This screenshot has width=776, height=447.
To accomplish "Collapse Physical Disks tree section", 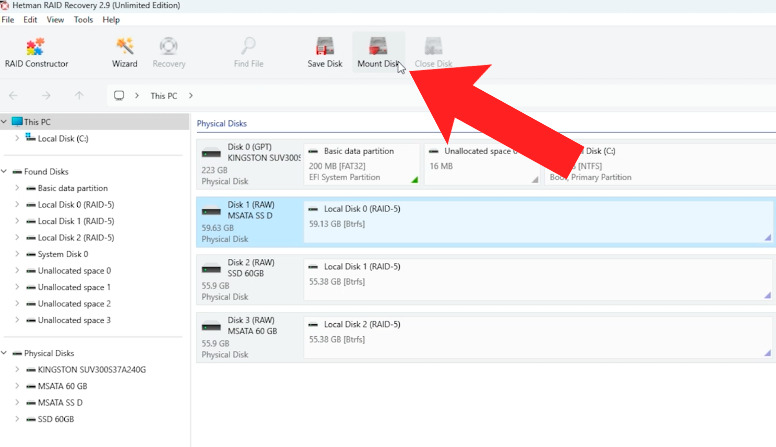I will click(4, 353).
